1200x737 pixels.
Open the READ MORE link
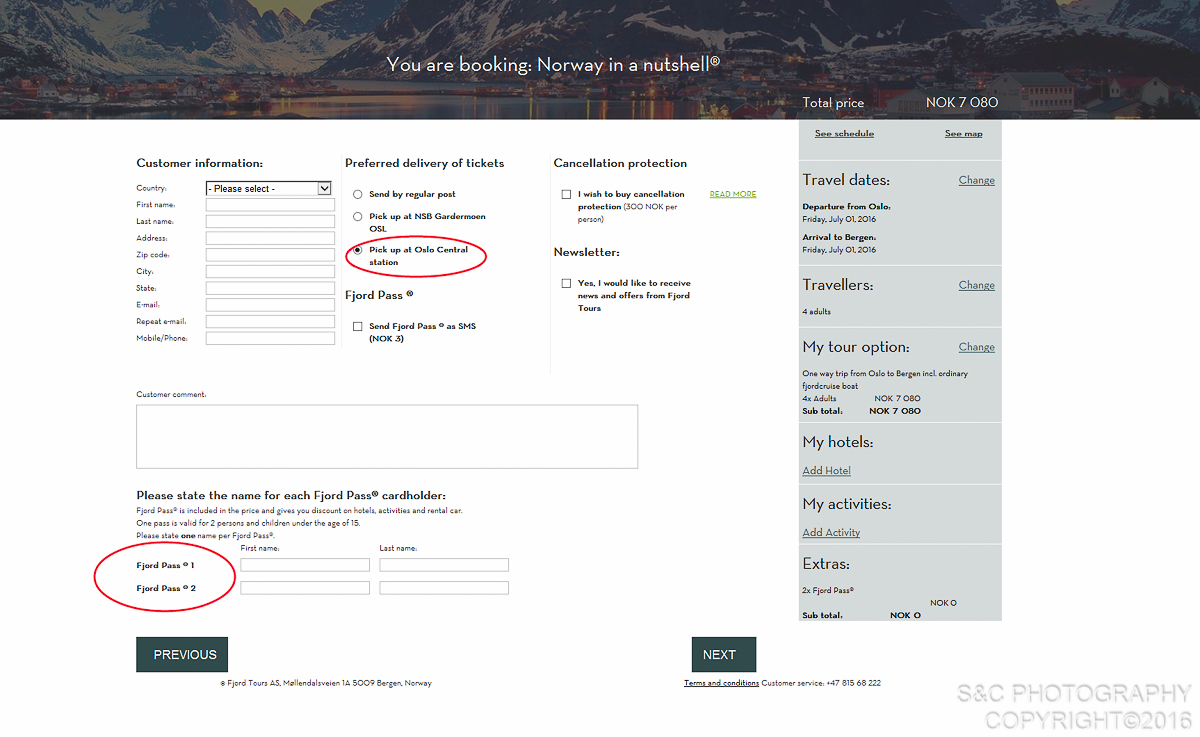tap(732, 194)
